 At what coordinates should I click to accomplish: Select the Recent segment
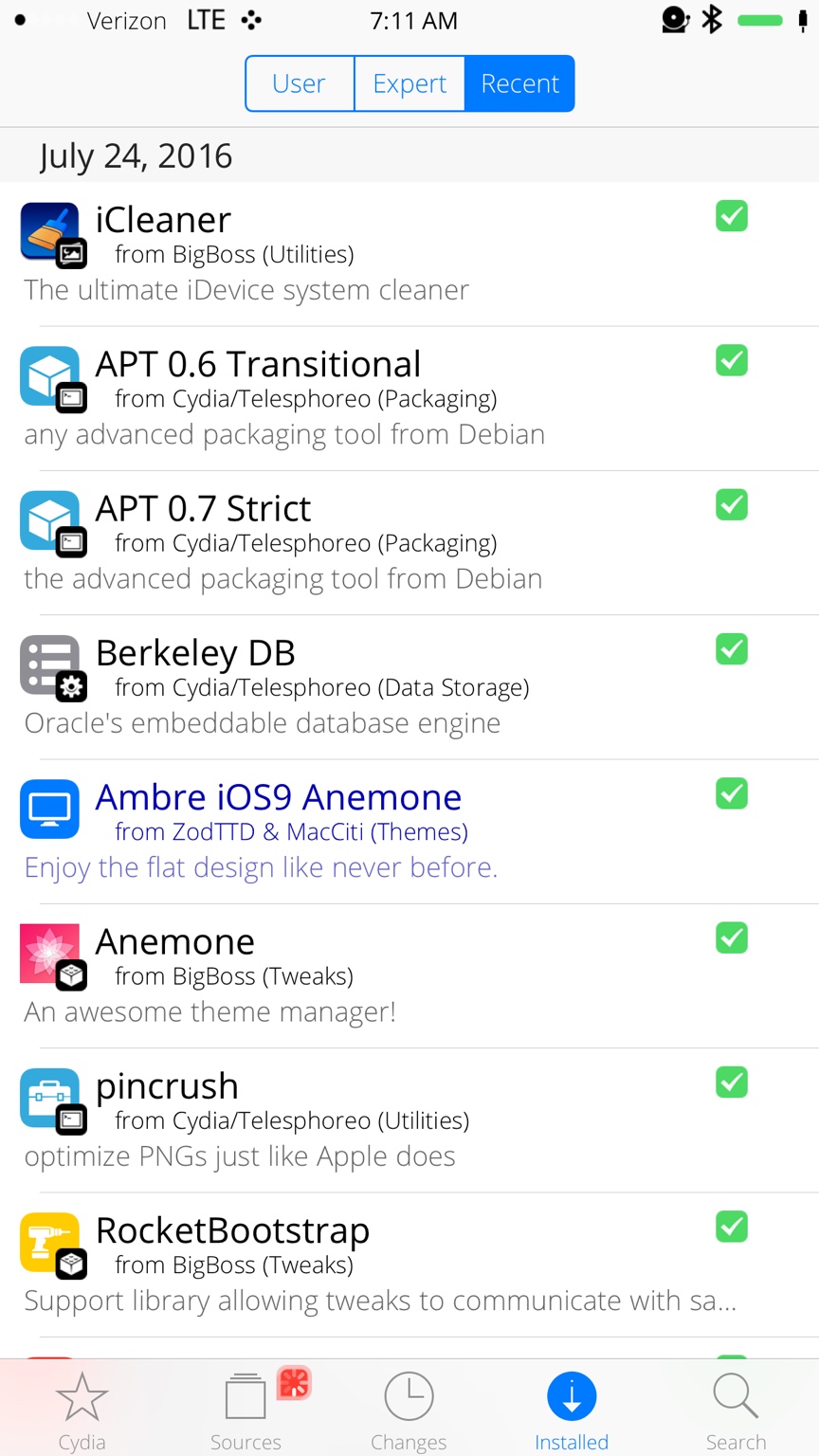pos(519,83)
